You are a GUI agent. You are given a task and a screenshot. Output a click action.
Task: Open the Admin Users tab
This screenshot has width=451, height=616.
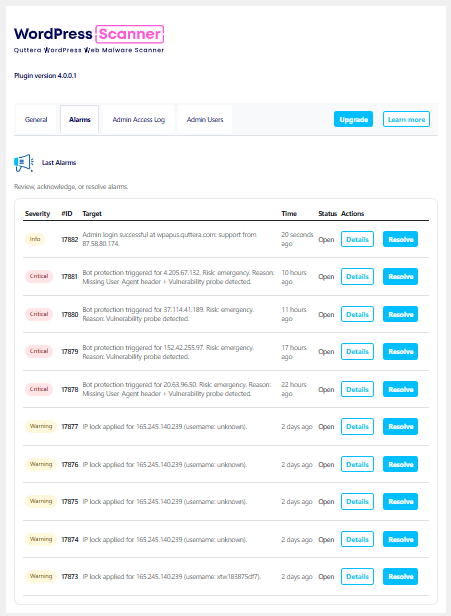[x=205, y=119]
